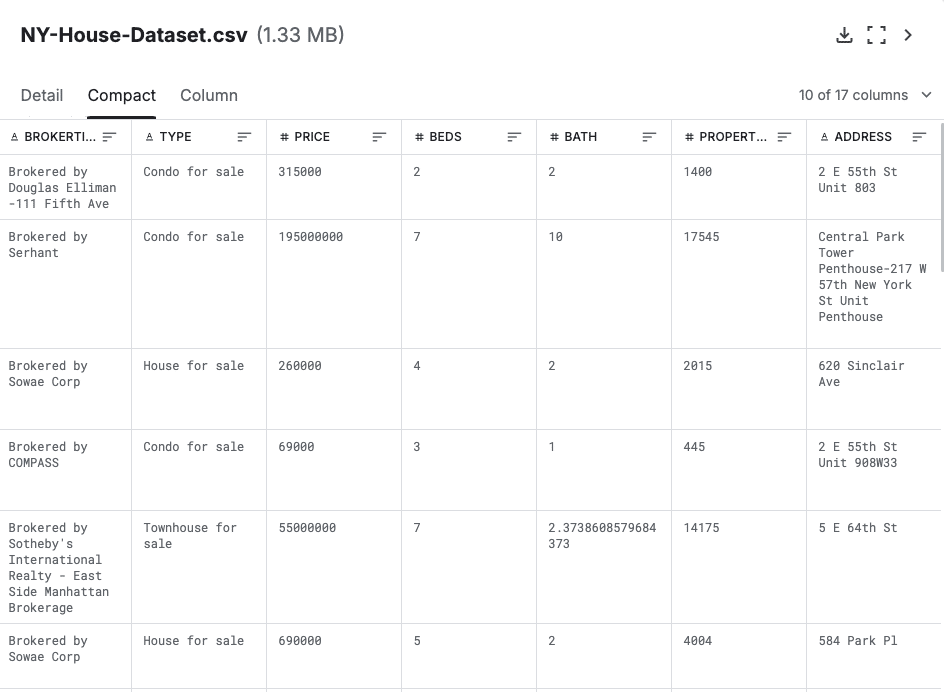Switch to the Detail tab
The width and height of the screenshot is (944, 692).
(x=42, y=95)
